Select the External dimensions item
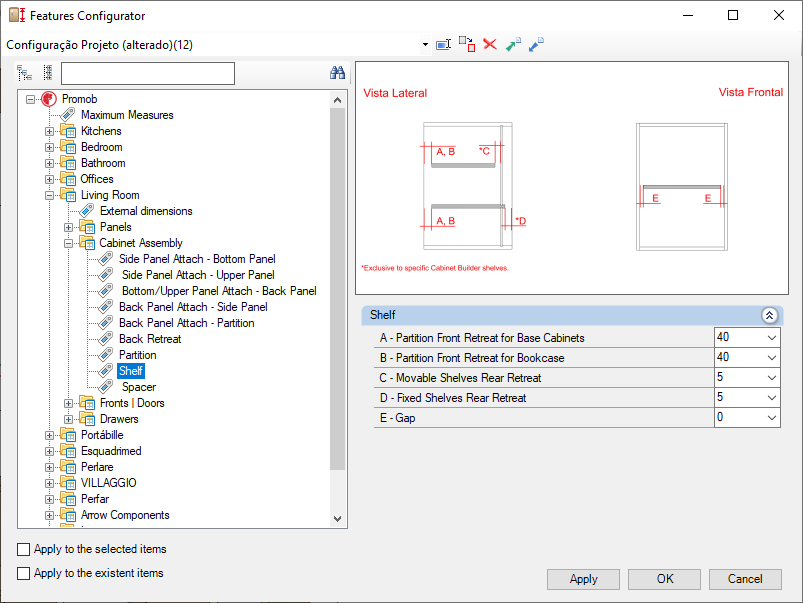Screen dimensions: 803x603 (146, 211)
